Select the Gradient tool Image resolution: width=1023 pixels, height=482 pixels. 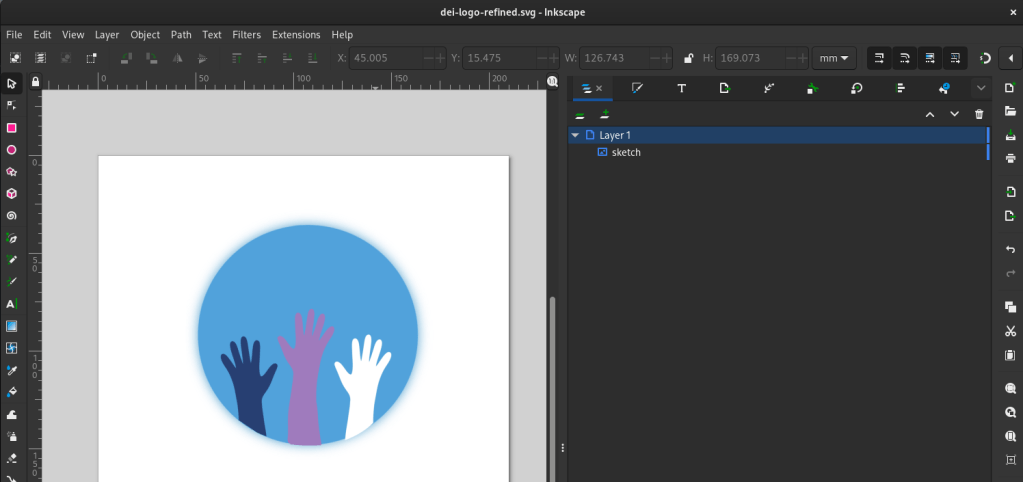(x=12, y=326)
